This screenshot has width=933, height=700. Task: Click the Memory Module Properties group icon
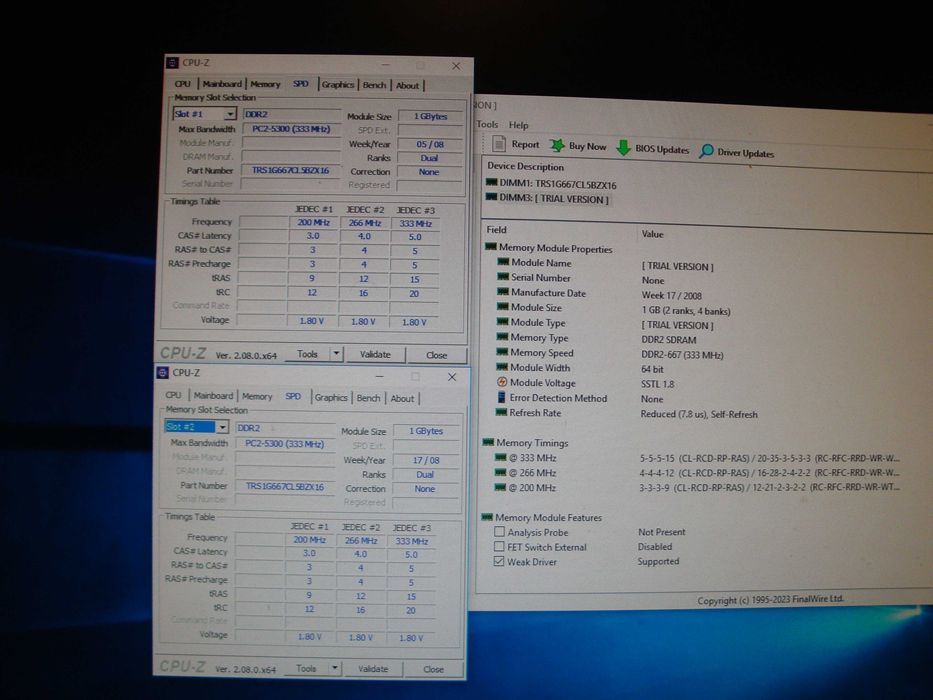coord(491,247)
